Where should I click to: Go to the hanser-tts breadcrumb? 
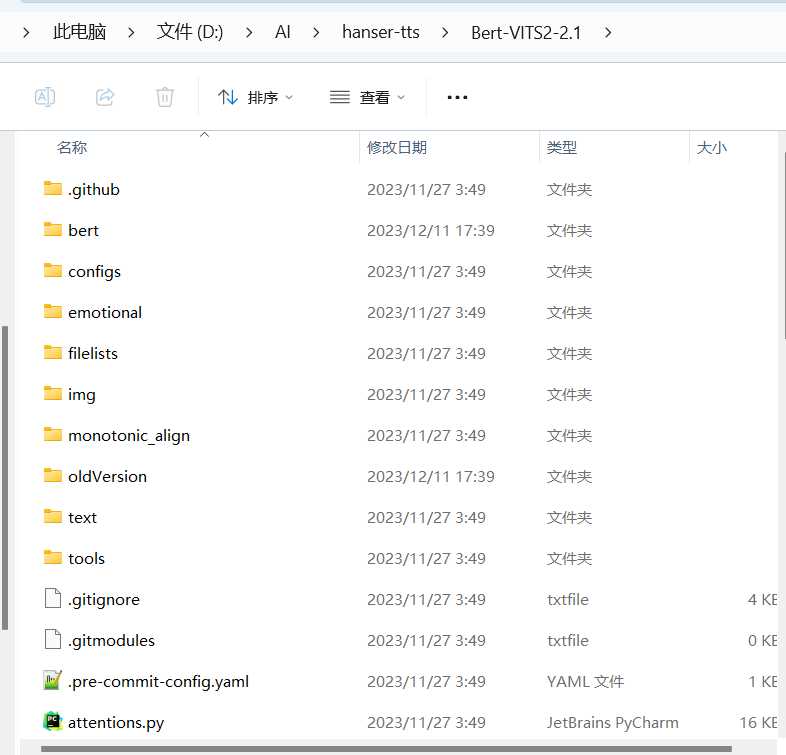tap(380, 32)
